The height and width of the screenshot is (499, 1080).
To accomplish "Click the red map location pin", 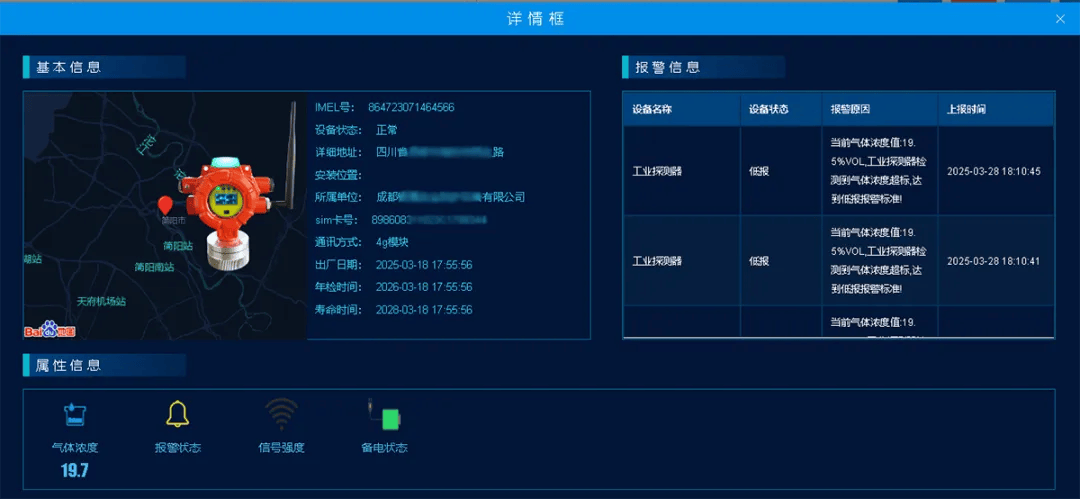I will [x=165, y=205].
